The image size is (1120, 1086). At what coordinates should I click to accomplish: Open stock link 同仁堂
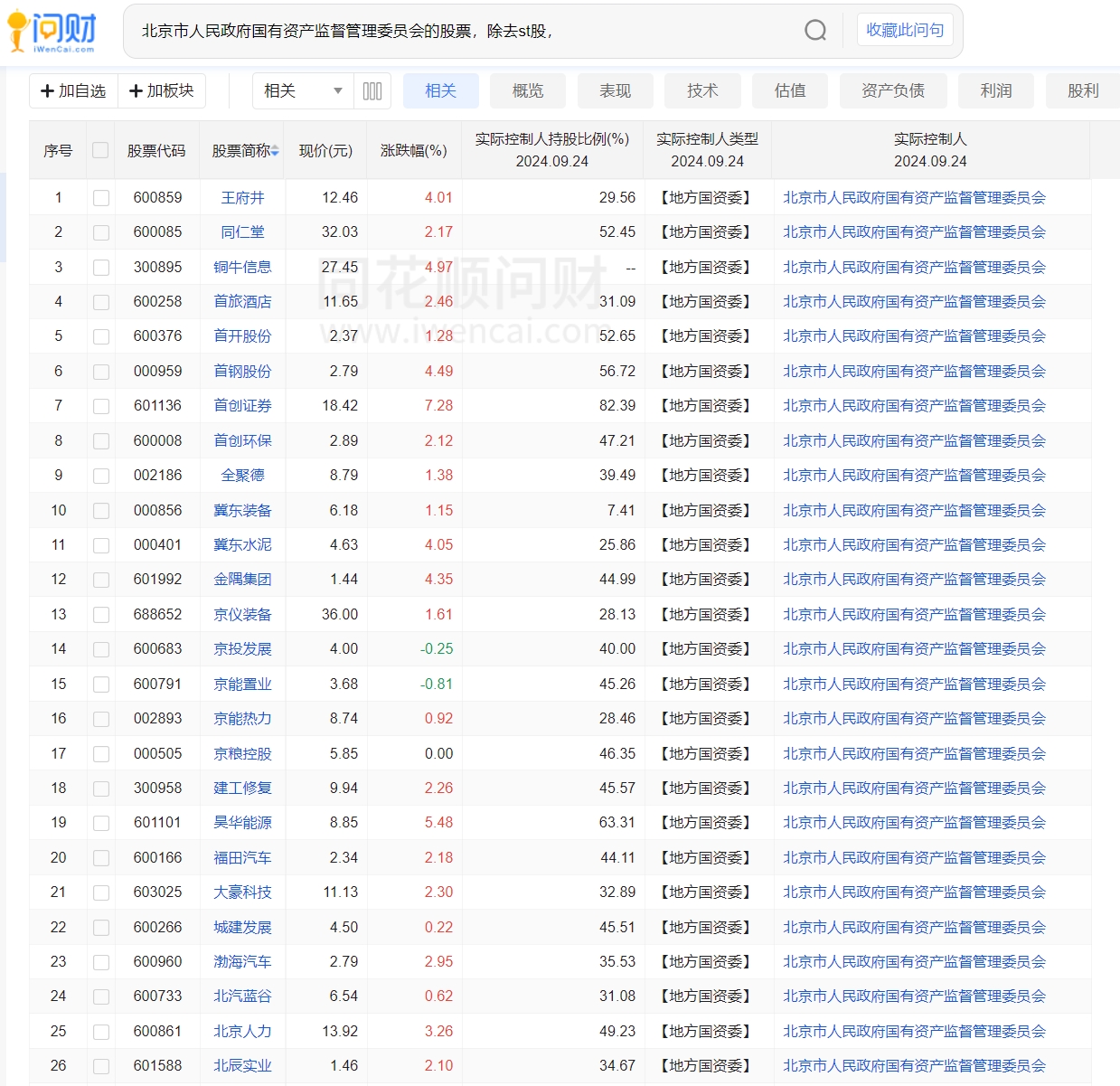[243, 231]
